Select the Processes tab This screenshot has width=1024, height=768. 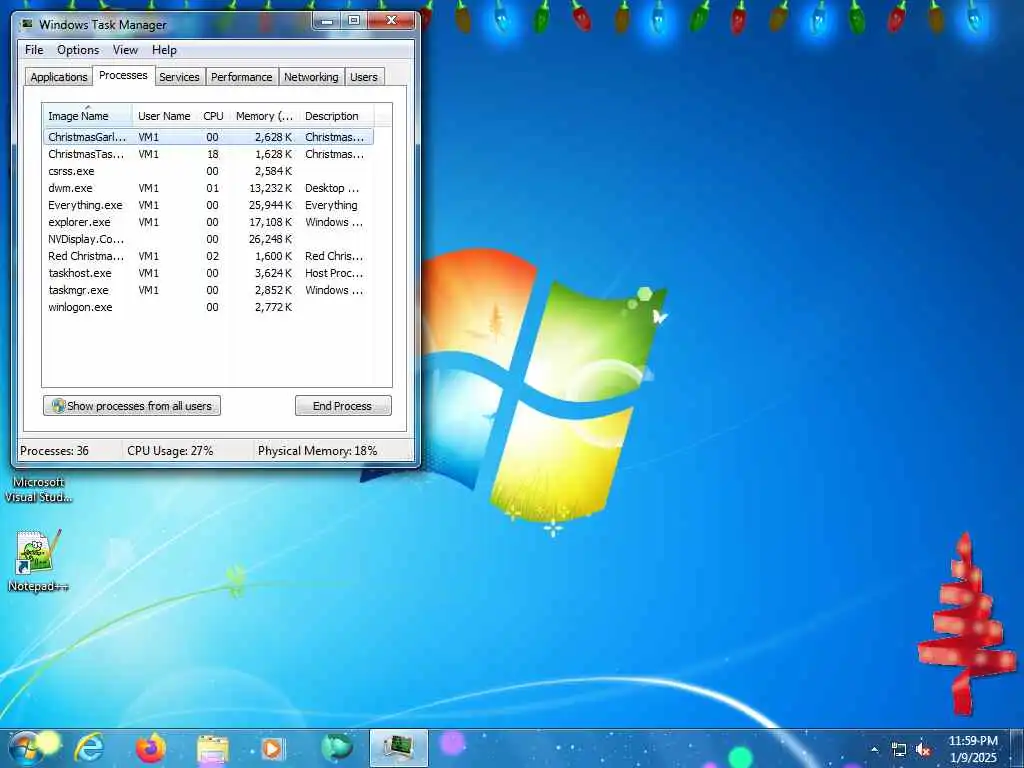[x=123, y=75]
